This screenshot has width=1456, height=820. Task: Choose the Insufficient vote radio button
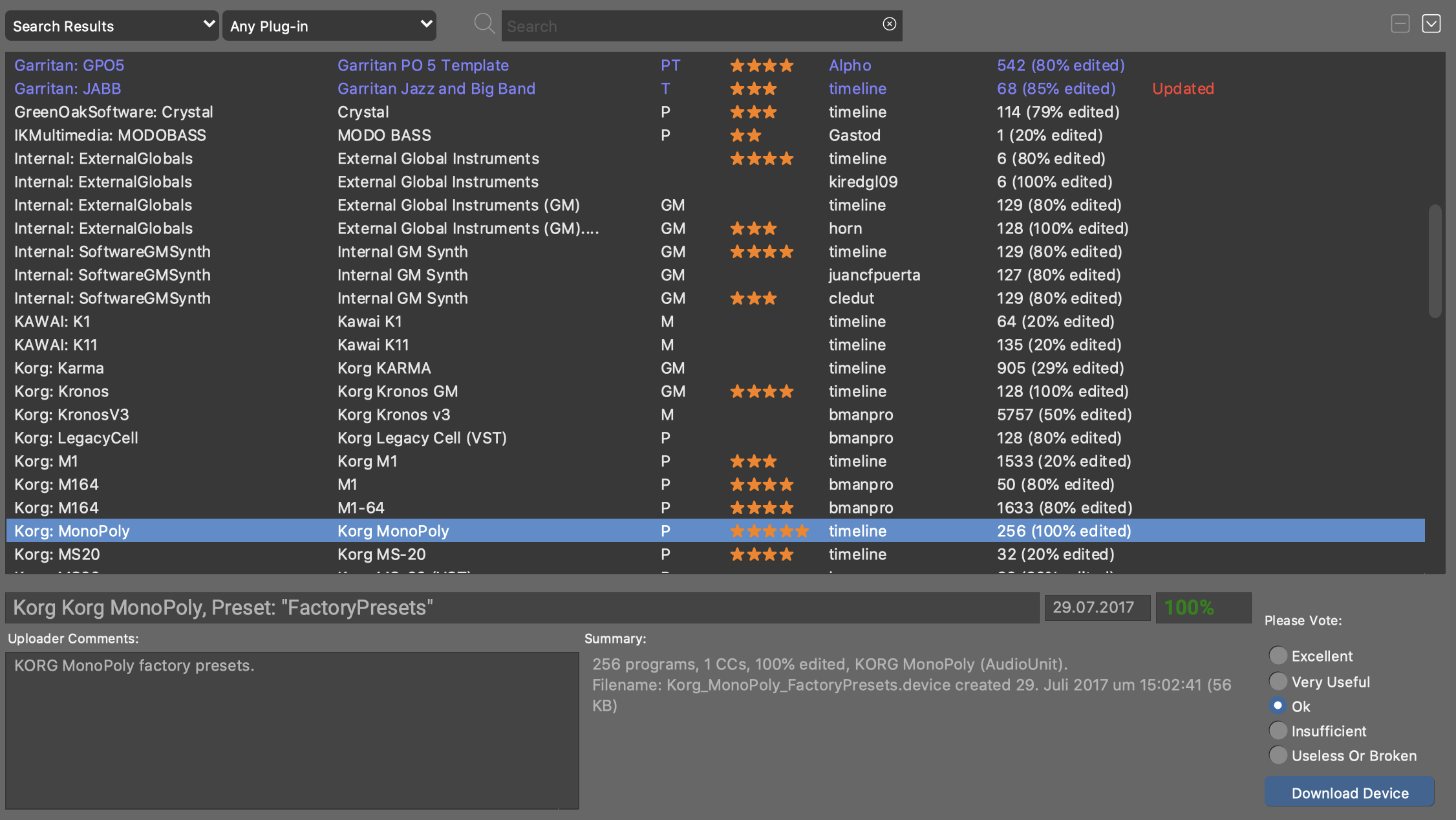[1278, 731]
